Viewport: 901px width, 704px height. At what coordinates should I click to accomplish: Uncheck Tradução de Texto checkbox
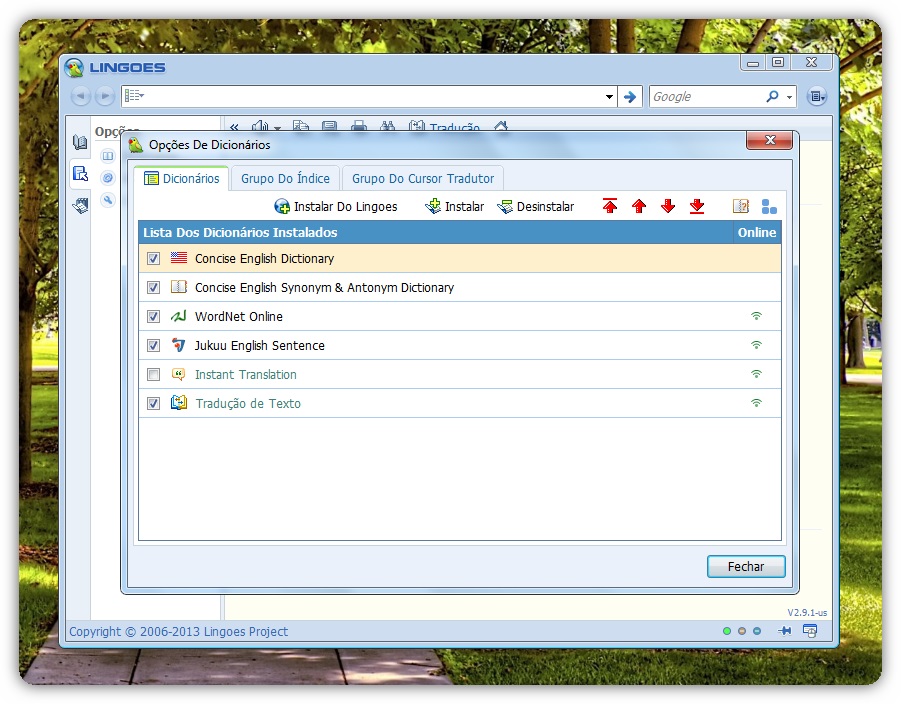tap(153, 403)
